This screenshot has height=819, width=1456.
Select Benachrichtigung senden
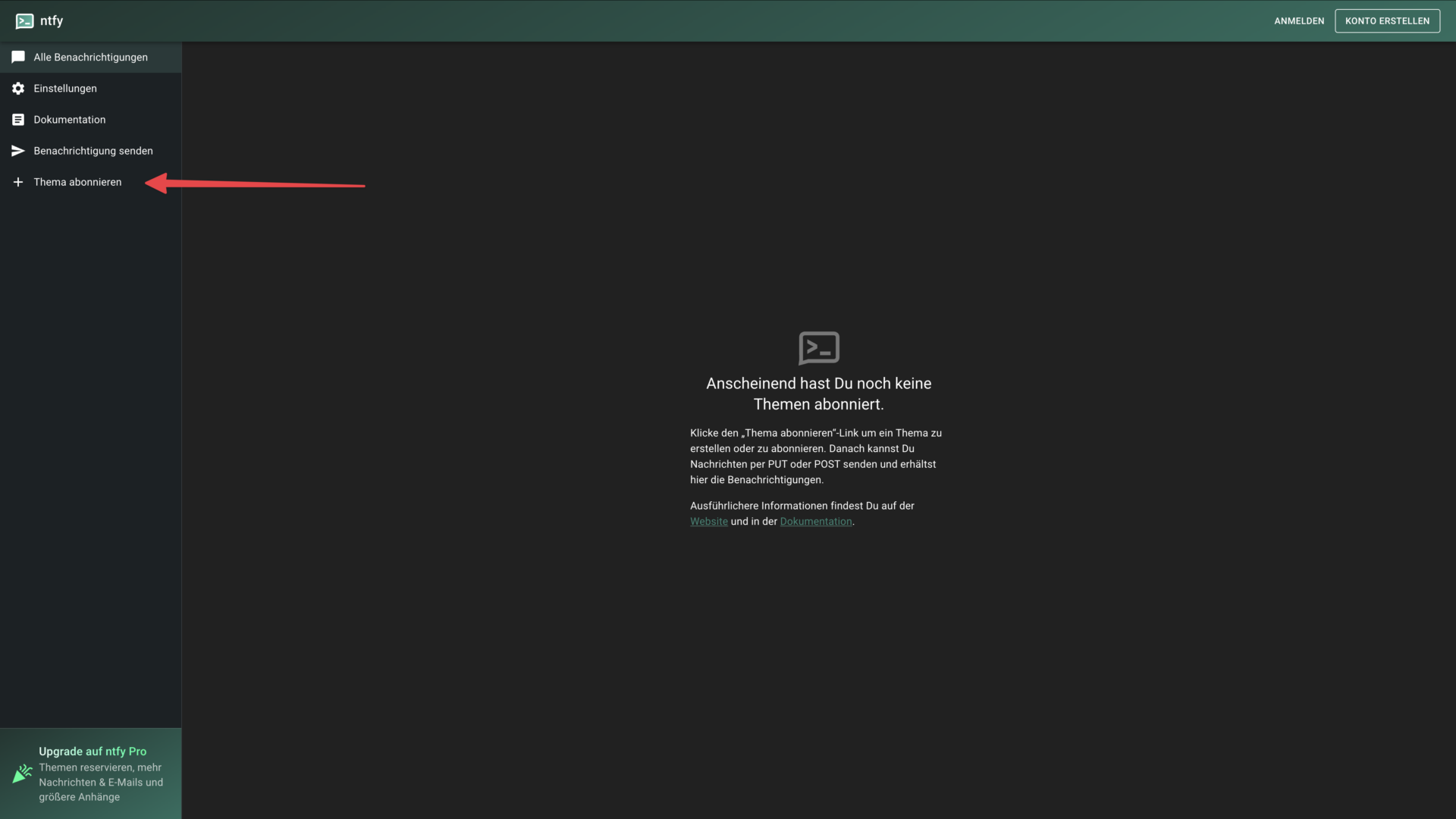(x=93, y=150)
